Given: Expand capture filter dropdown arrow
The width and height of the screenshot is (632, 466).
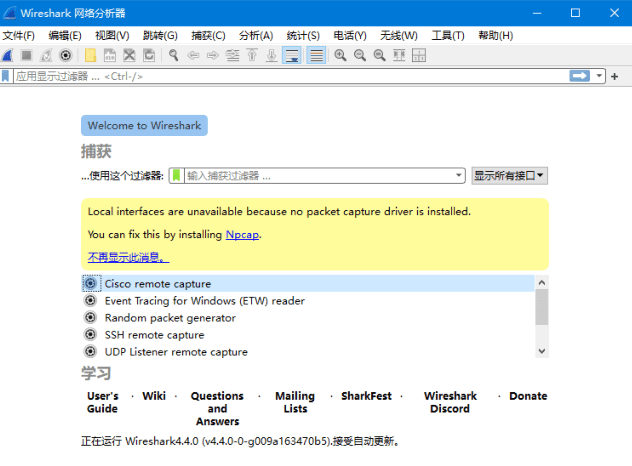Looking at the screenshot, I should (x=459, y=175).
